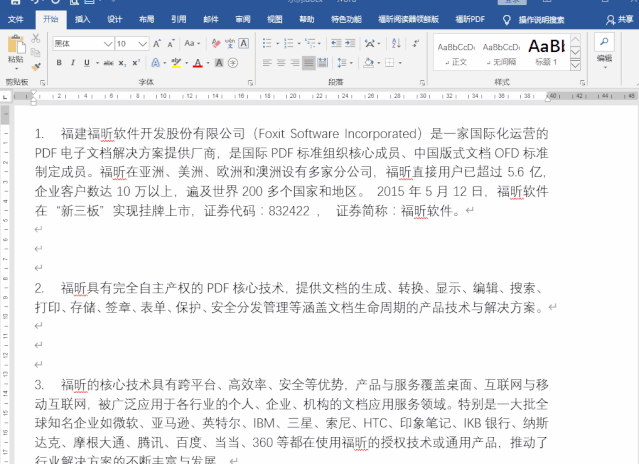Open the font size dropdown showing 10
Viewport: 639px width, 464px height.
142,44
